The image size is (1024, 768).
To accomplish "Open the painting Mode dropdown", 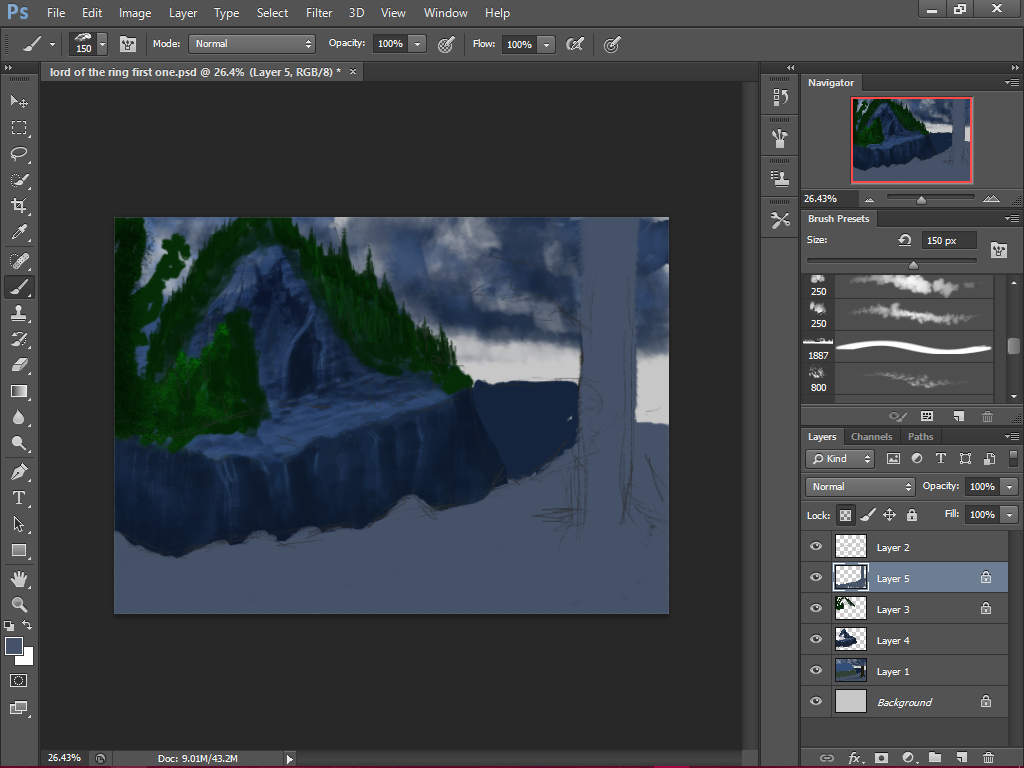I will click(x=251, y=44).
